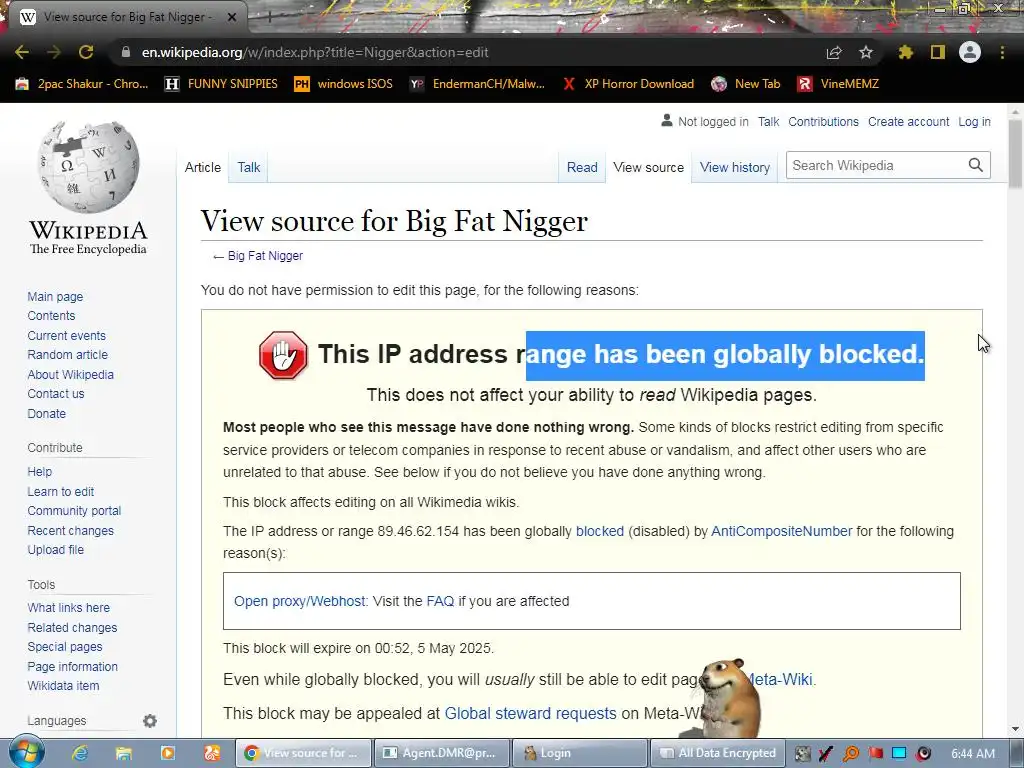Click the blue monitor tray icon

click(x=899, y=754)
